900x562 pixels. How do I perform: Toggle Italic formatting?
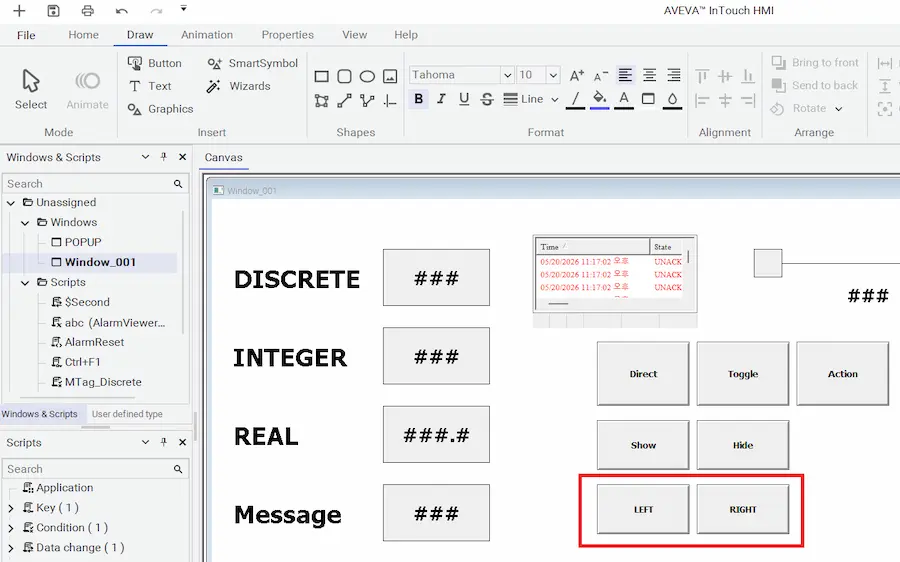point(441,99)
